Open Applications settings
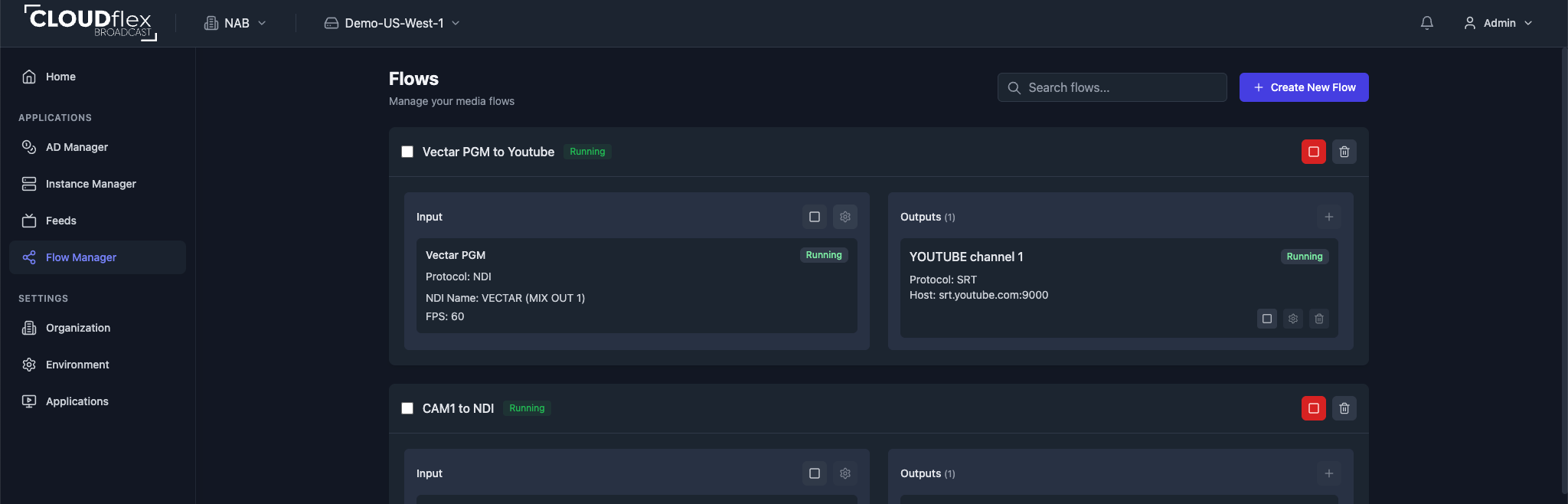This screenshot has height=504, width=1568. pos(98,401)
